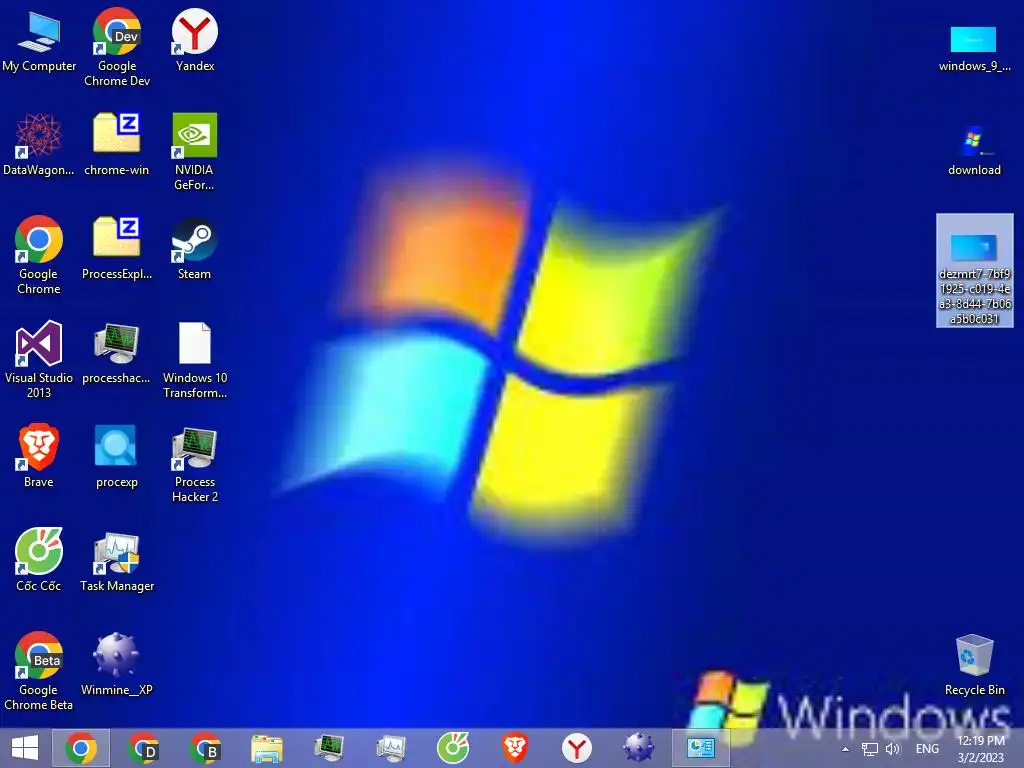This screenshot has width=1024, height=768.
Task: Select the Brave desktop shortcut
Action: point(39,456)
